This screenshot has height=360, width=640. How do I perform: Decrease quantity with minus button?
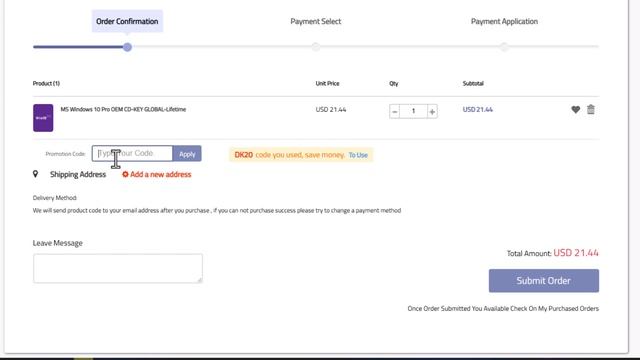point(394,111)
